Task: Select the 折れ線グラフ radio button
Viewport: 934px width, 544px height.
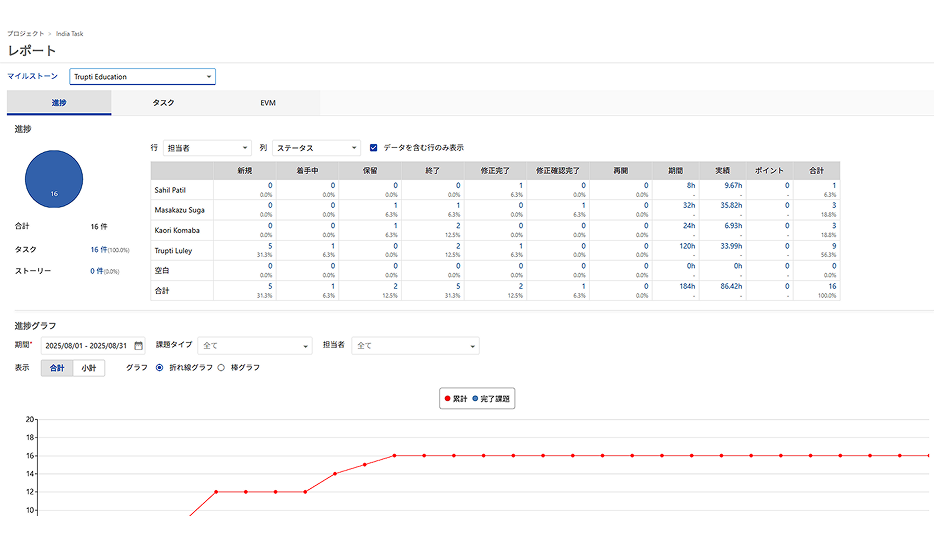Action: [x=160, y=368]
